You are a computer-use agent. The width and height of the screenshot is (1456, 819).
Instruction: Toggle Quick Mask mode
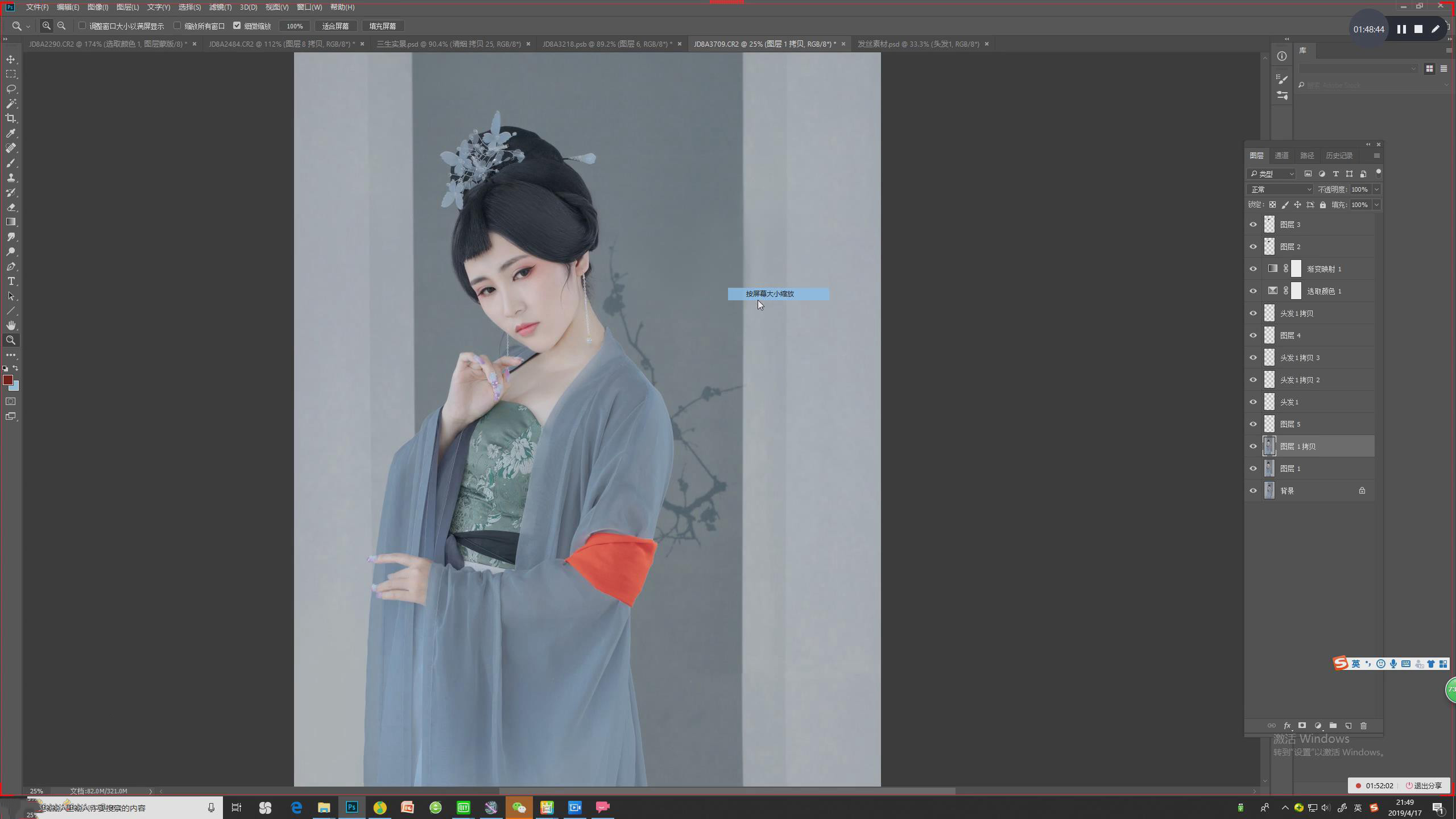click(11, 402)
